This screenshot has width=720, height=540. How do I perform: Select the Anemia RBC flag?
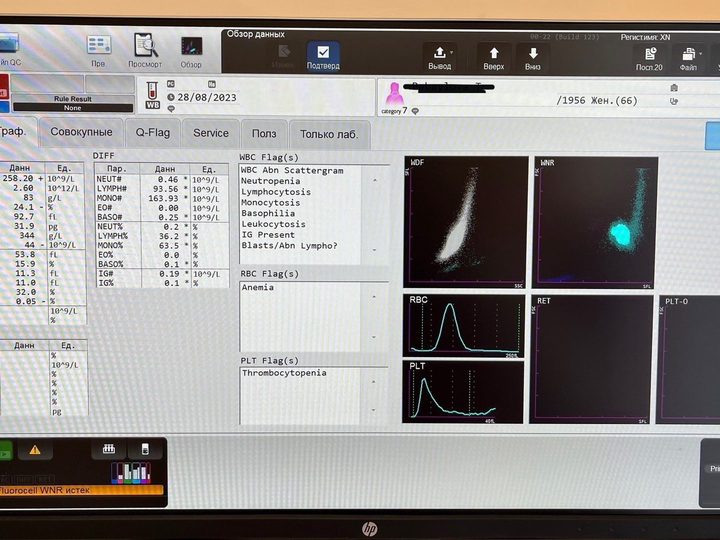click(x=258, y=287)
